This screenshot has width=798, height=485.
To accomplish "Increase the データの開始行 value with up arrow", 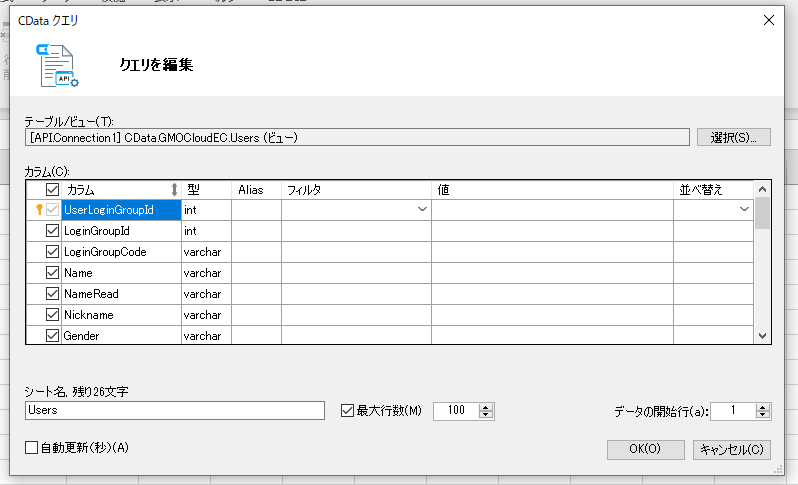I will 762,407.
